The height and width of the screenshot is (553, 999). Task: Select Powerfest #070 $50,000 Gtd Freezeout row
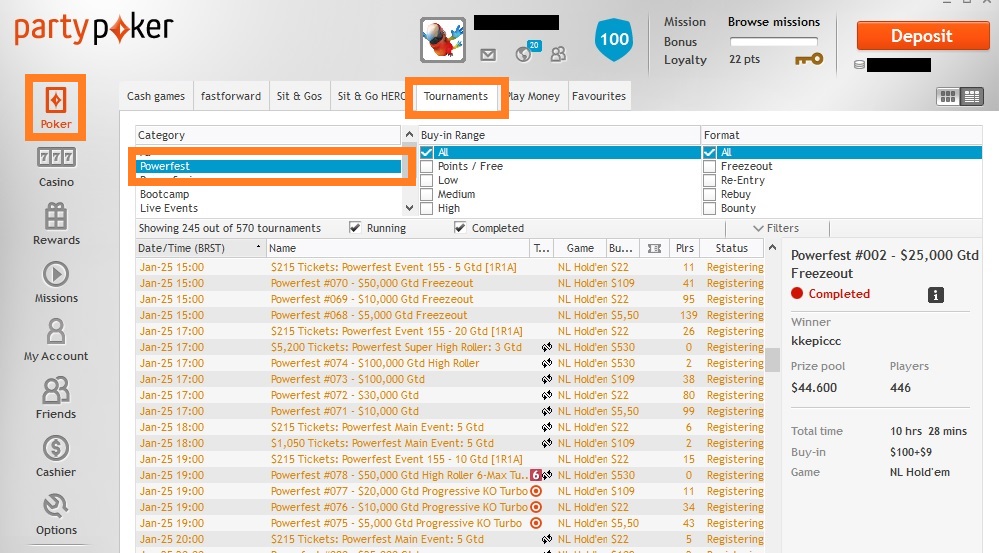coord(450,283)
